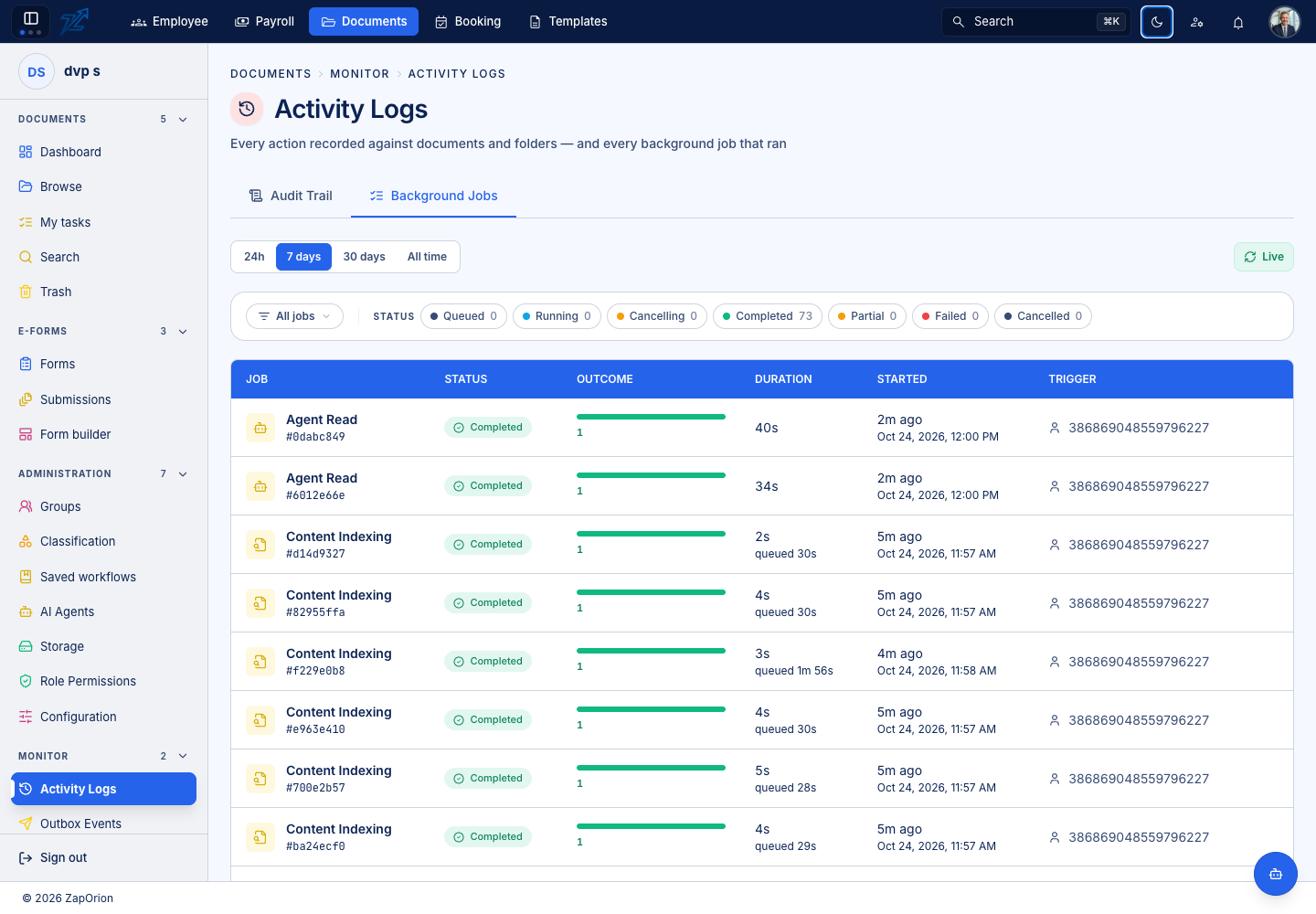The width and height of the screenshot is (1316, 914).
Task: Open Storage in the sidebar
Action: (104, 646)
